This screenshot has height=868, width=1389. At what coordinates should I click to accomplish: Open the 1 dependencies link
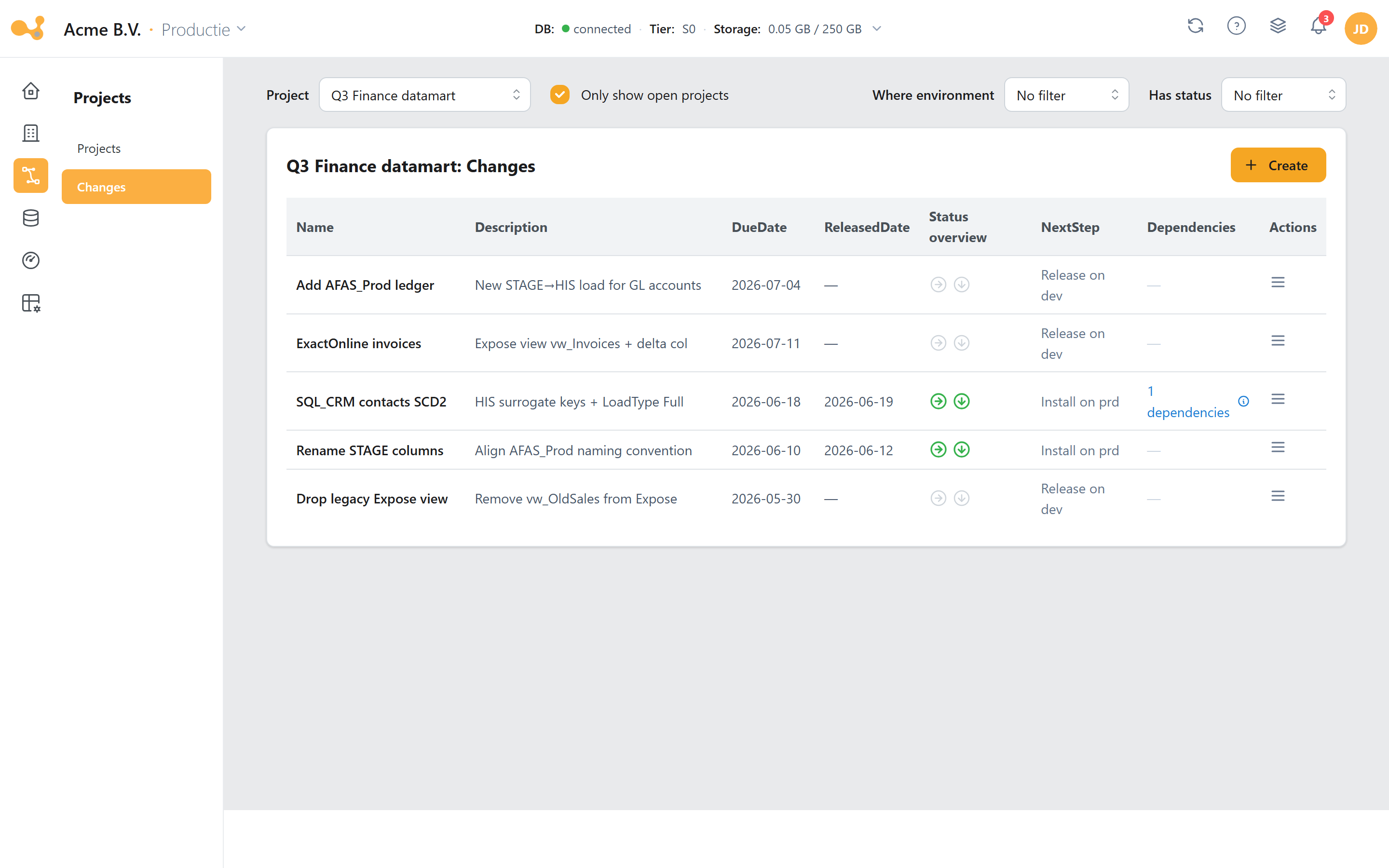1187,402
